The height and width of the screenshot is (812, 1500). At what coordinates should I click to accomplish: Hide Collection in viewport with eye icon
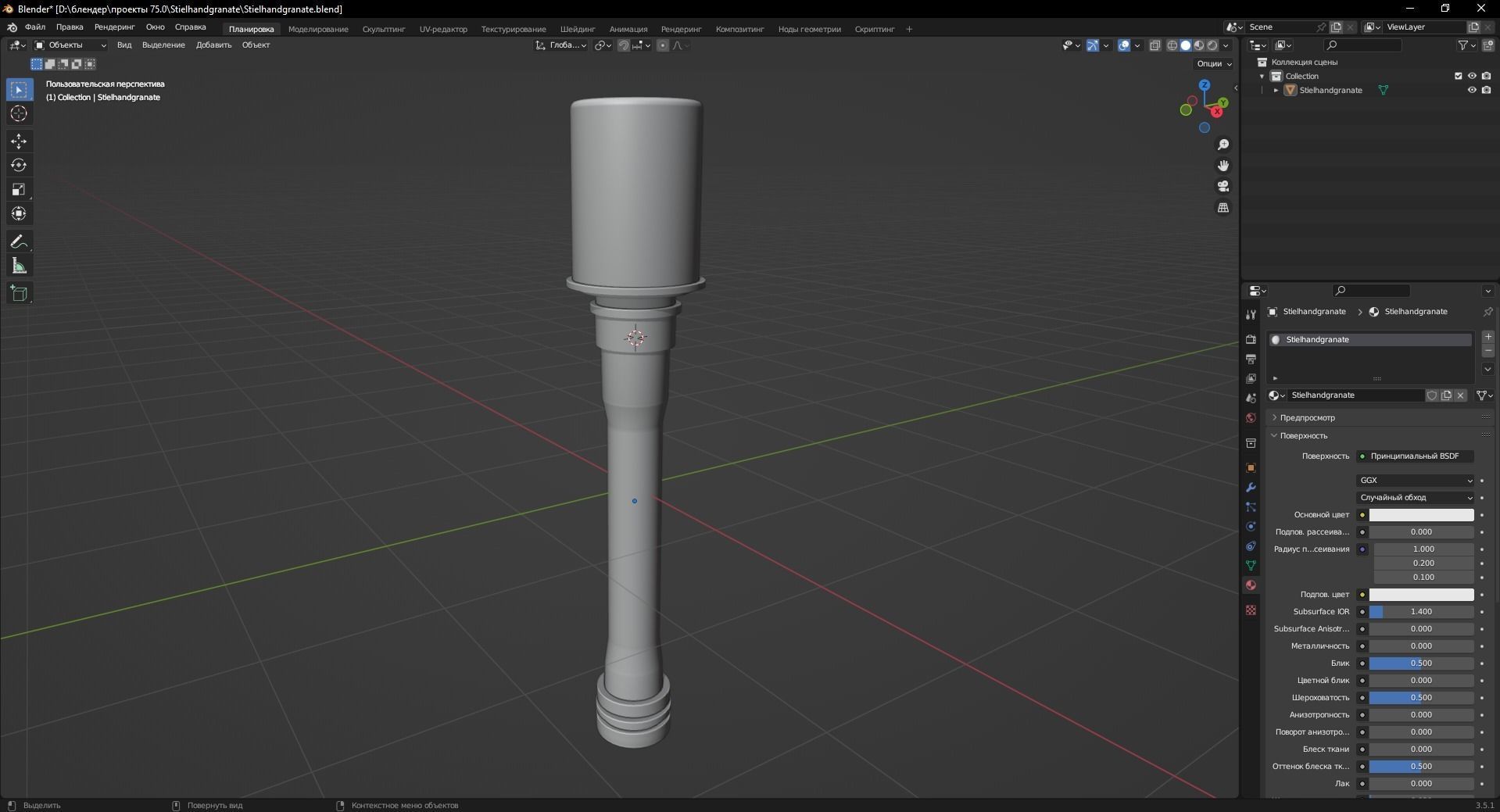(1472, 76)
